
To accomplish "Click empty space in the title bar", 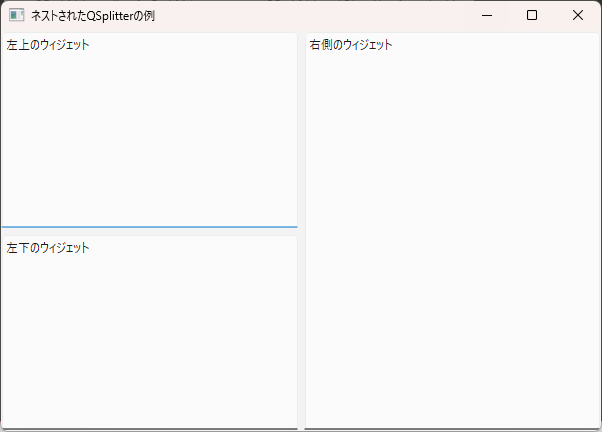I will click(307, 15).
